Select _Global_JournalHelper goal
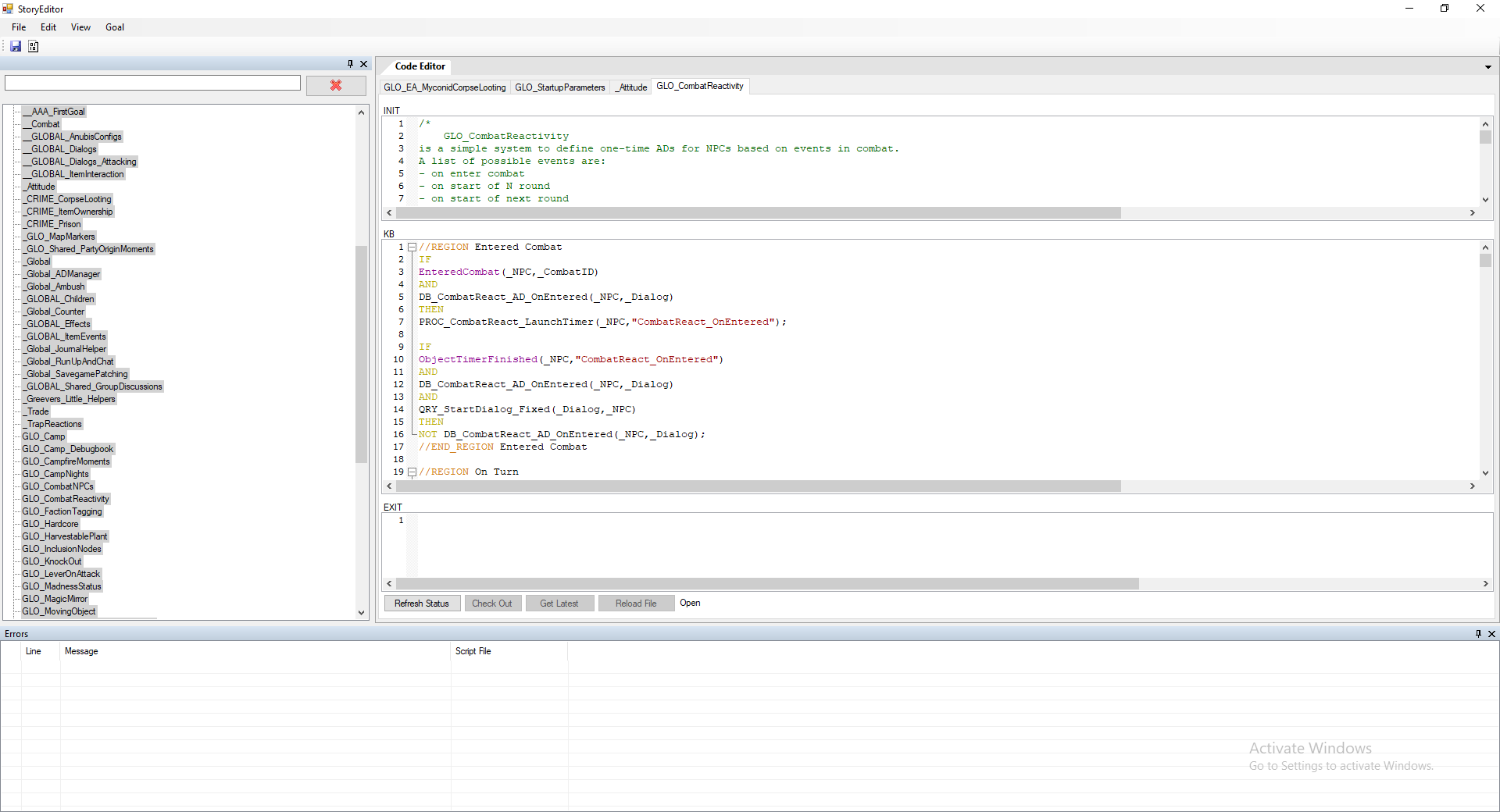1500x812 pixels. pyautogui.click(x=64, y=349)
